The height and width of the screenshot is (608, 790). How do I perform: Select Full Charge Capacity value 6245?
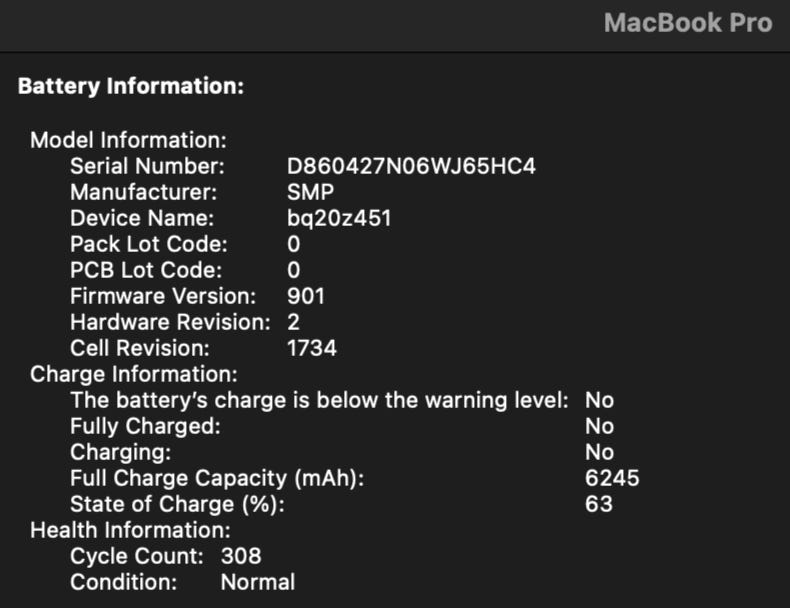tap(612, 478)
